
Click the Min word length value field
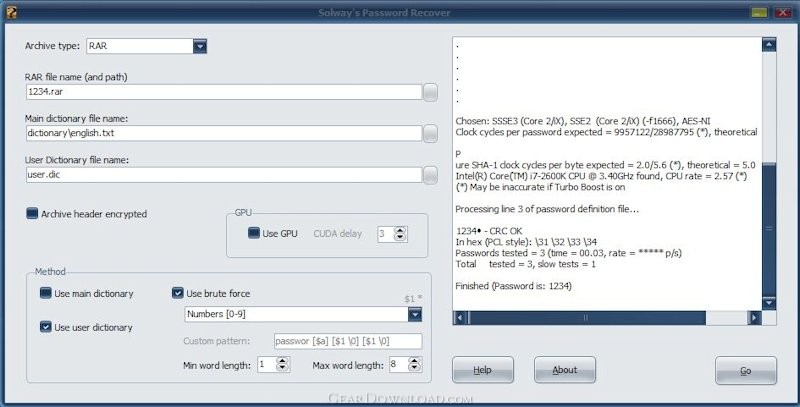click(x=267, y=365)
